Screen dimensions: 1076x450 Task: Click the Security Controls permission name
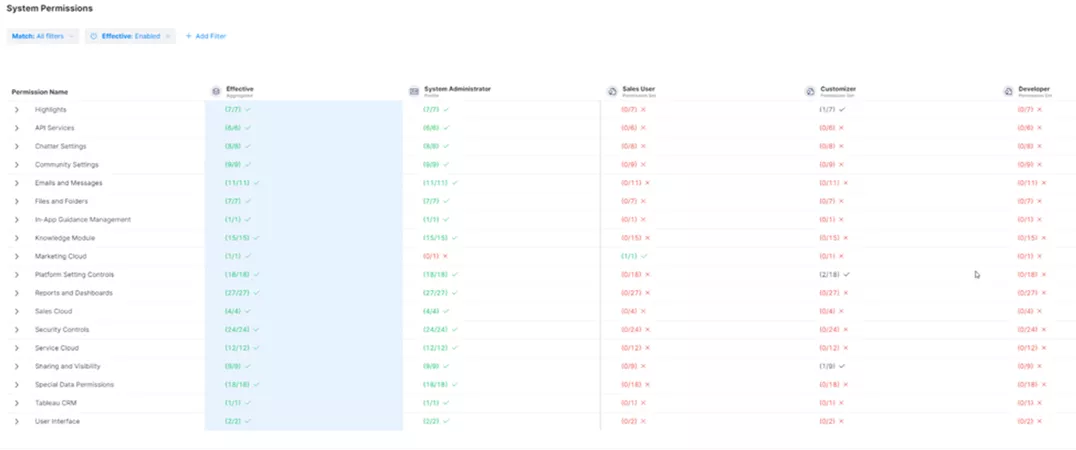coord(62,330)
